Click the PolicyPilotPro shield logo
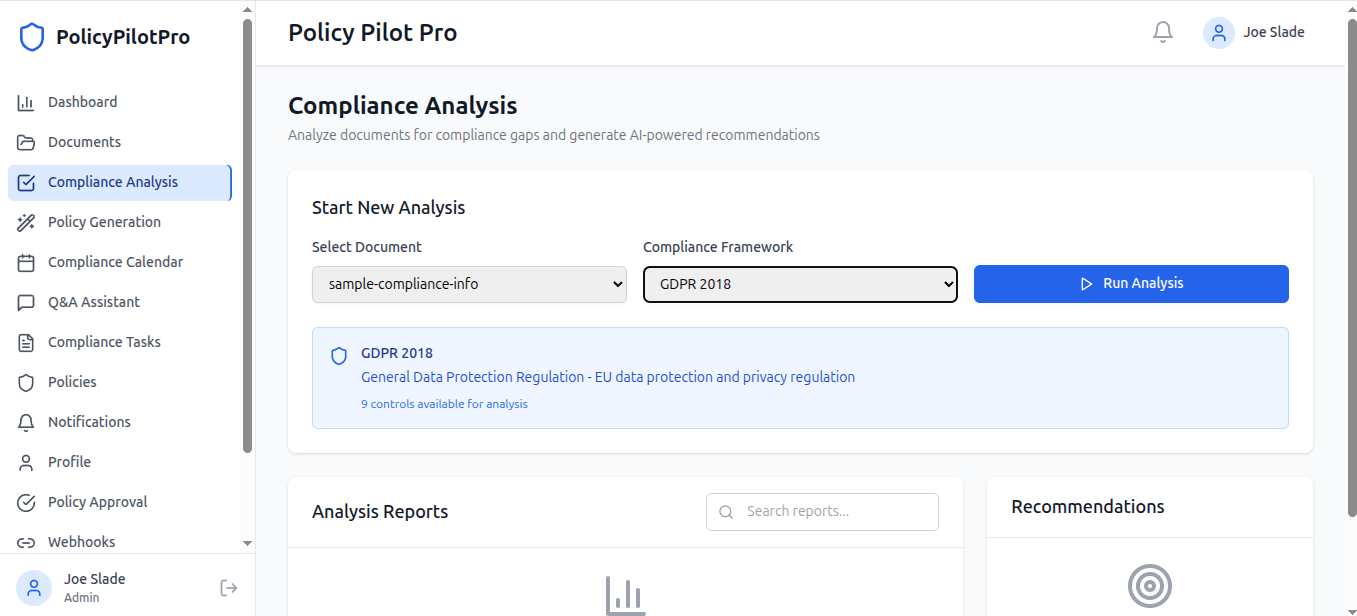 click(32, 38)
